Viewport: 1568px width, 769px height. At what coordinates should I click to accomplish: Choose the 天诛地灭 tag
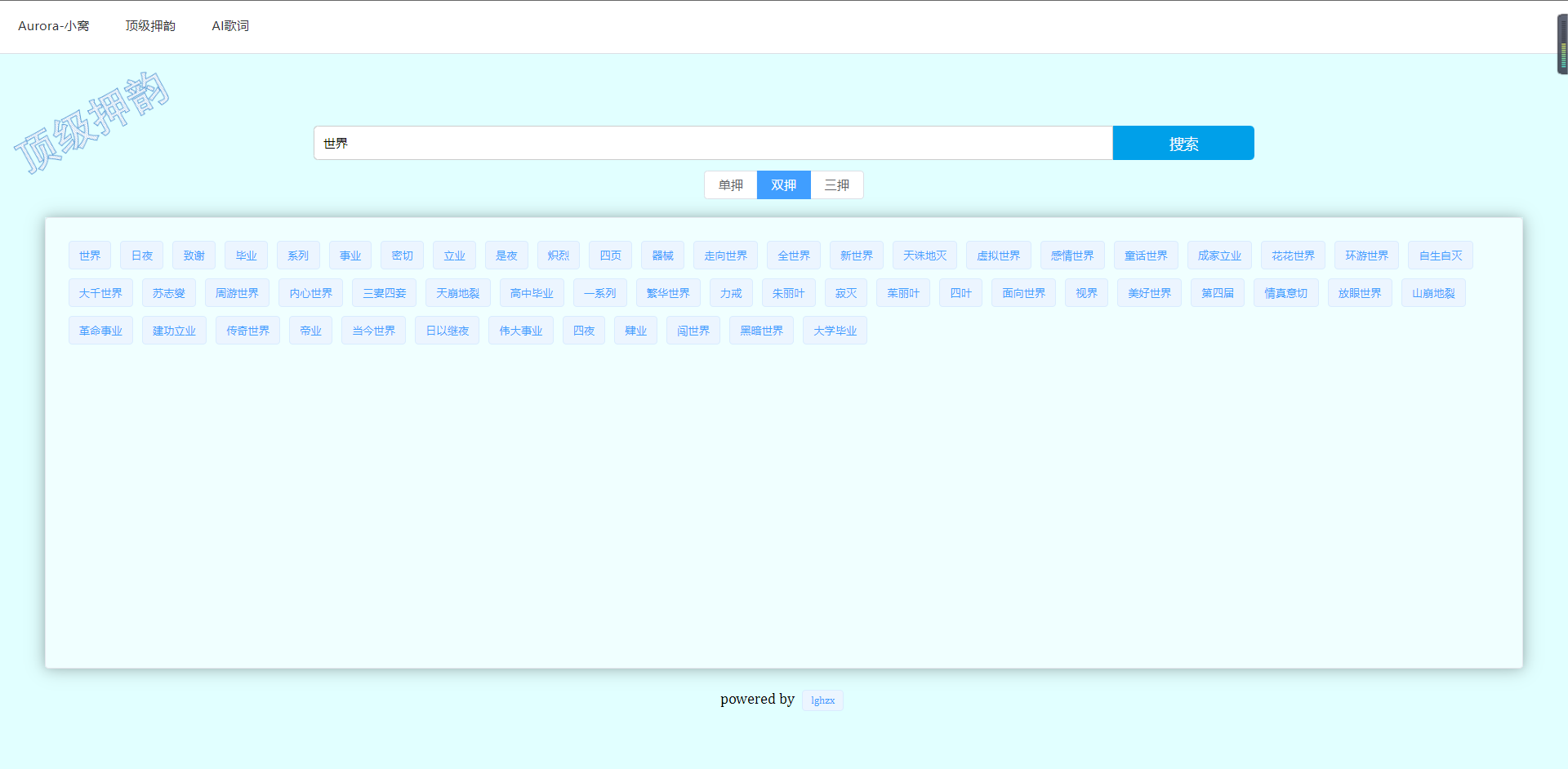coord(925,256)
